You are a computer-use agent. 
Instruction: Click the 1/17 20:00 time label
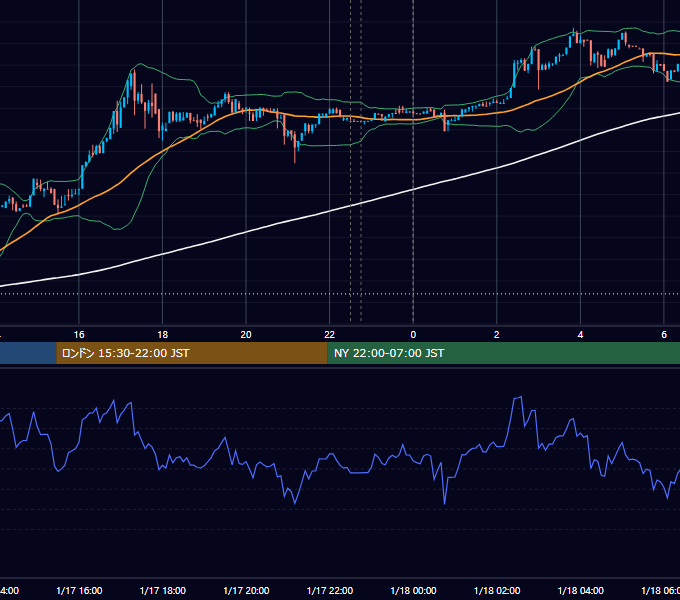pyautogui.click(x=246, y=590)
